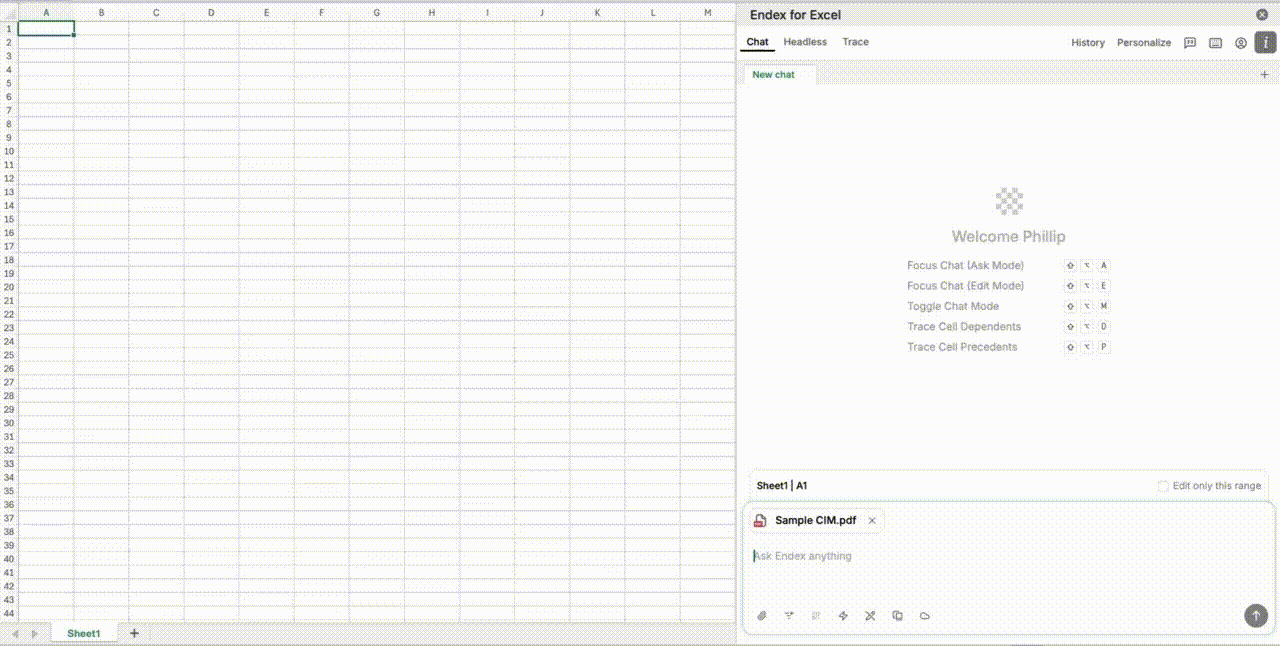Enable the 'Edit only this range' checkbox
This screenshot has height=646, width=1280.
click(x=1163, y=486)
